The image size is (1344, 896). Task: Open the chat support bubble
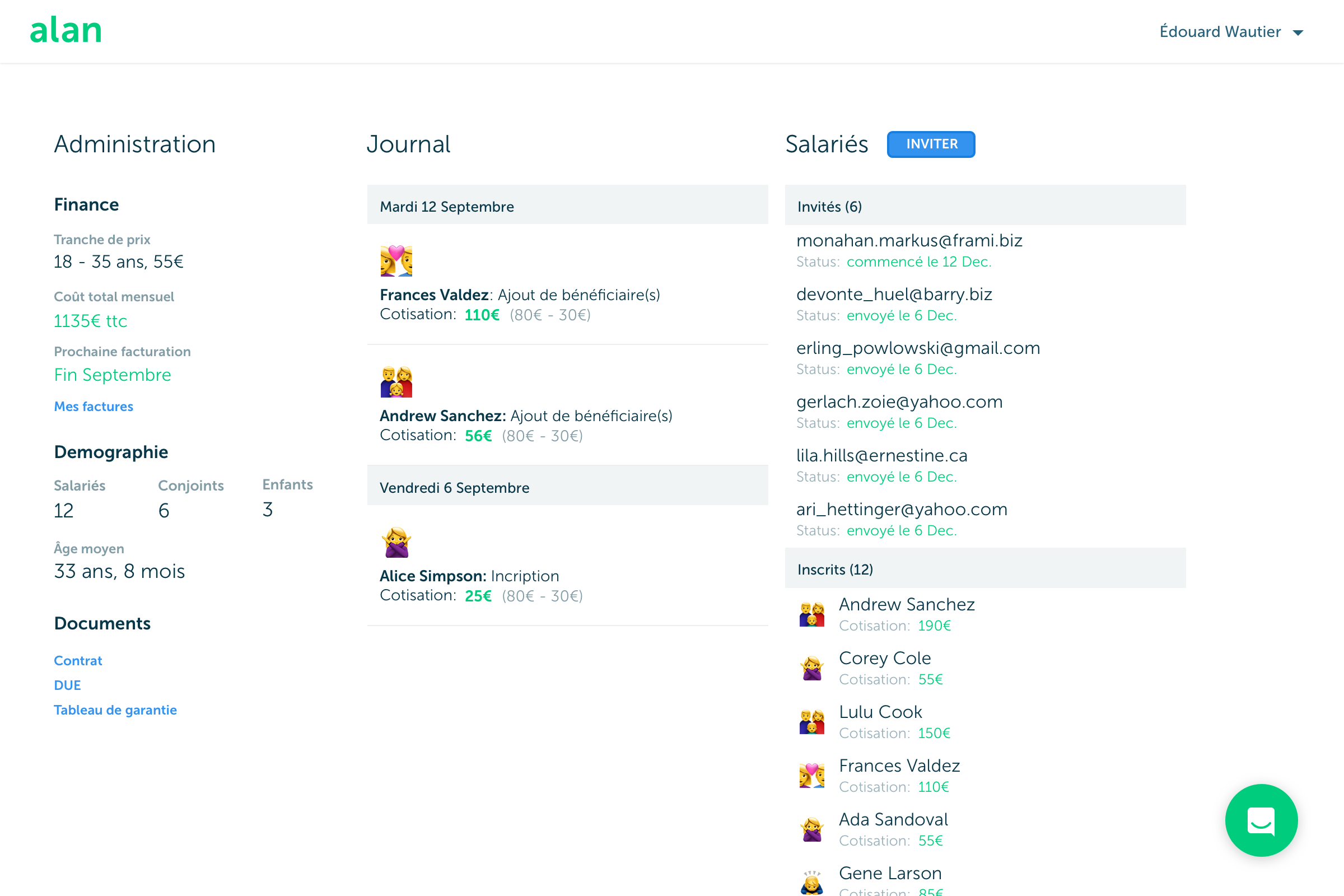pyautogui.click(x=1261, y=820)
